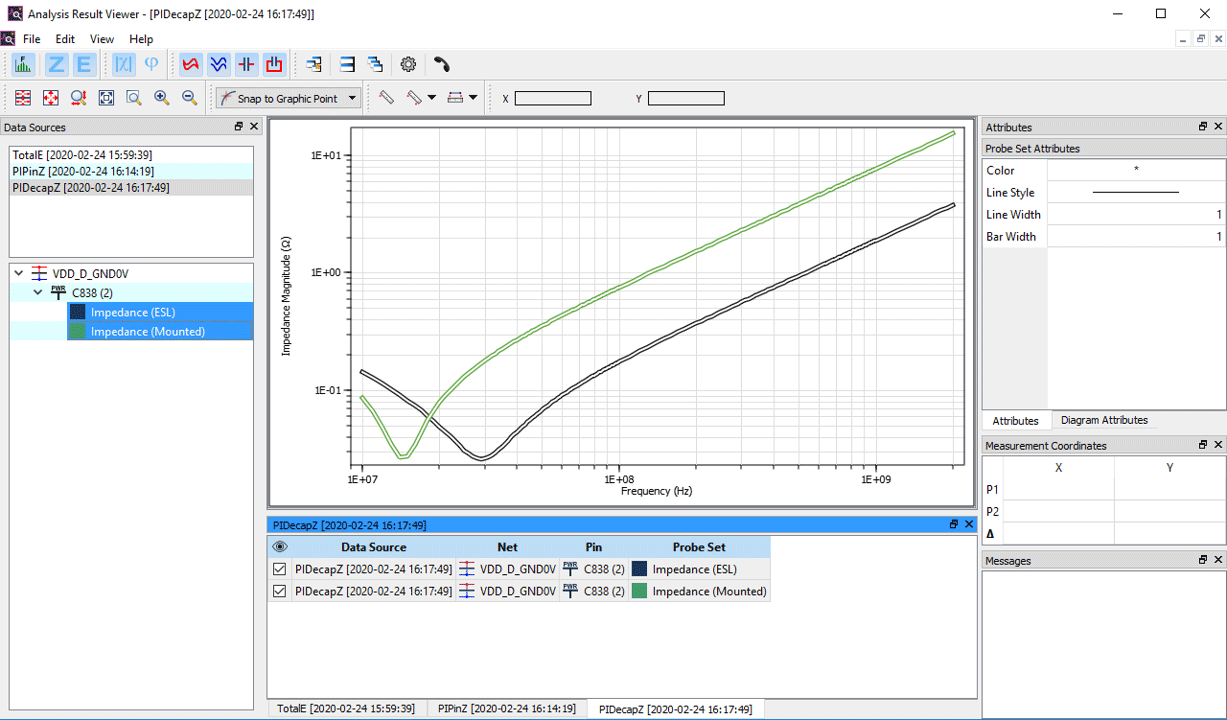Click the red four-arrows fit icon
The image size is (1227, 720).
pos(51,98)
